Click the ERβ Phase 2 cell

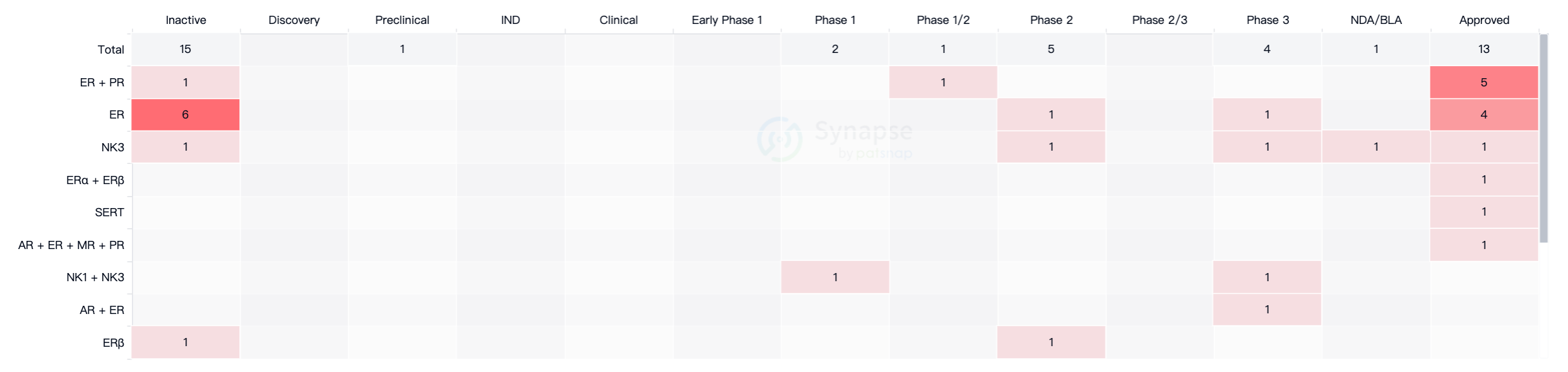(x=1050, y=342)
